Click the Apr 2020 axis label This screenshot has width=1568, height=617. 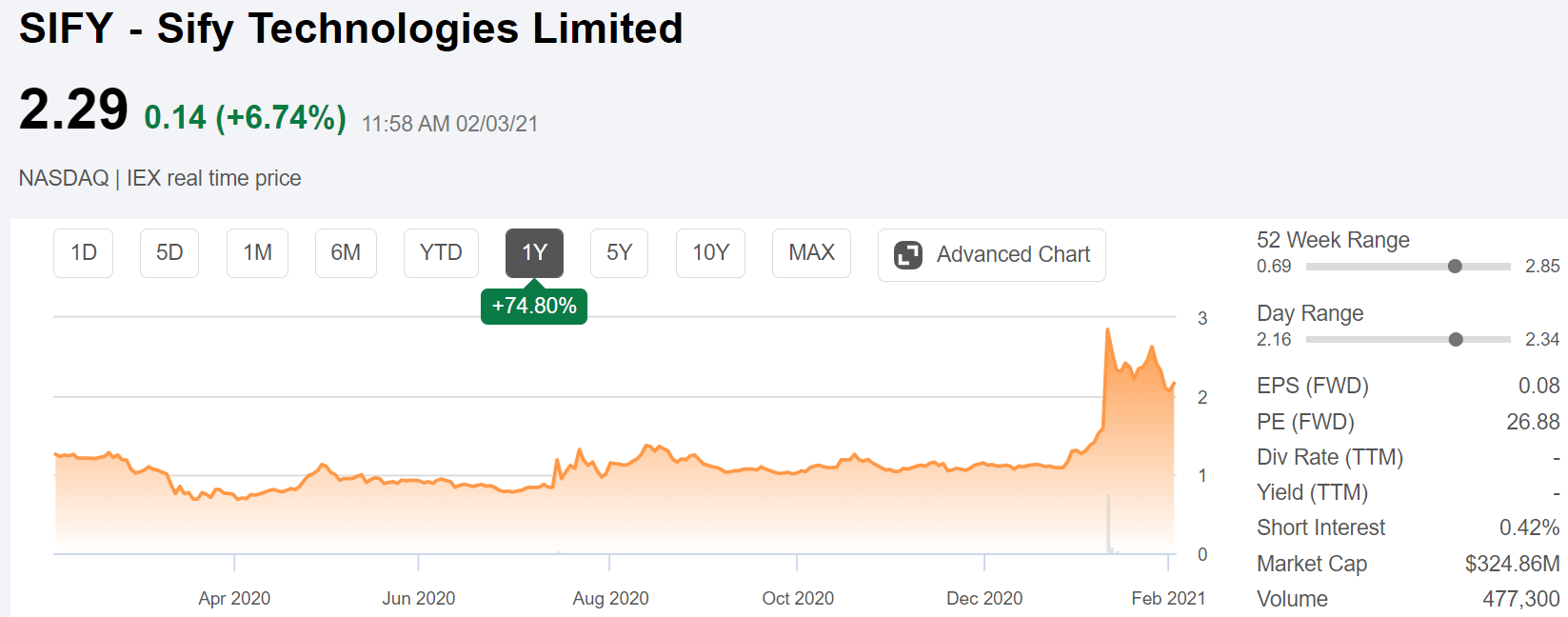[x=234, y=598]
